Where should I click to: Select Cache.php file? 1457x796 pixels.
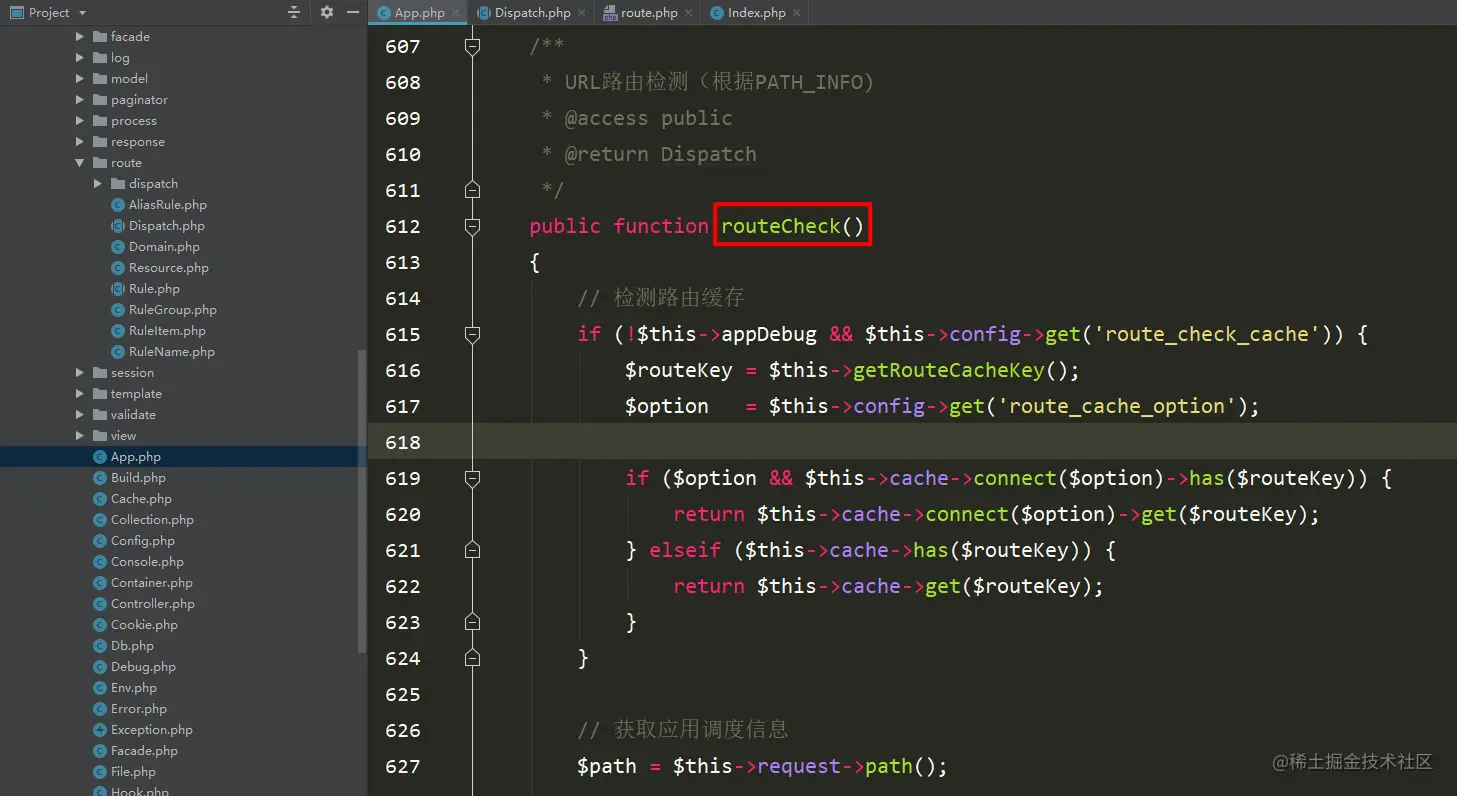(141, 499)
